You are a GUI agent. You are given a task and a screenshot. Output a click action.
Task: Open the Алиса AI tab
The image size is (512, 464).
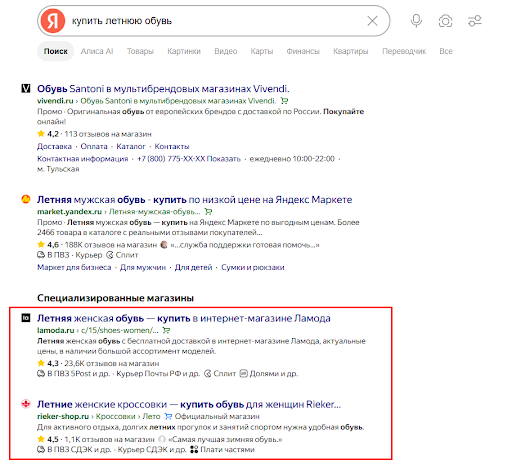coord(97,51)
